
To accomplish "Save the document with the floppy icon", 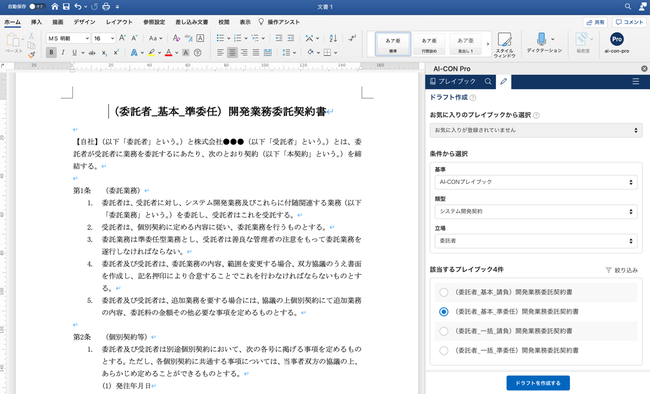I will [66, 7].
